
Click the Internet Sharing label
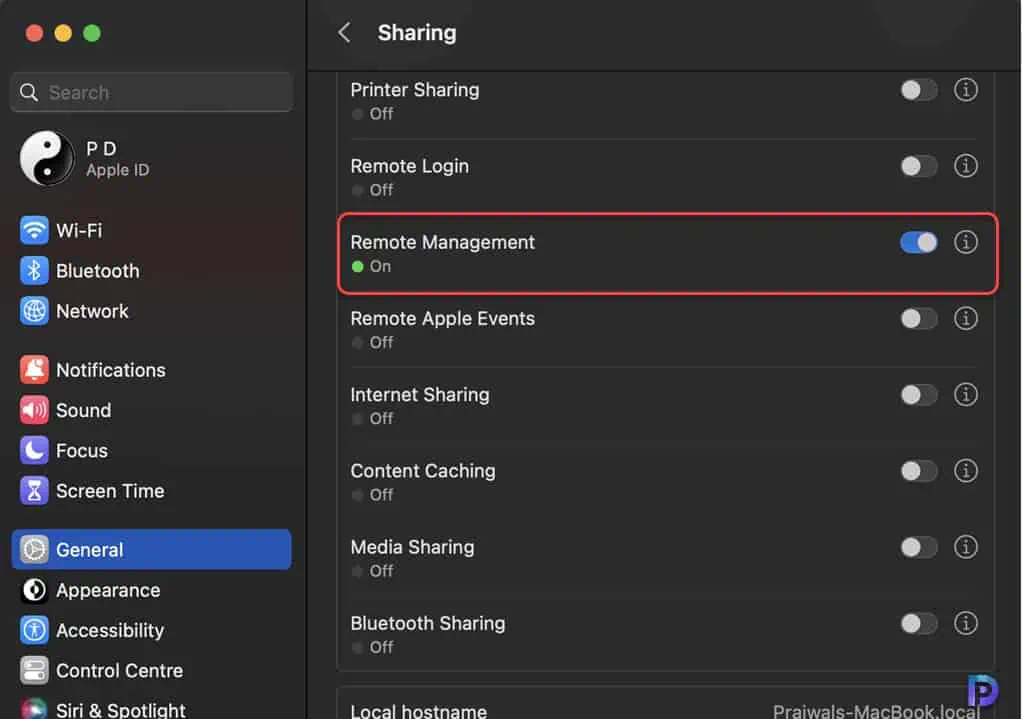tap(420, 395)
